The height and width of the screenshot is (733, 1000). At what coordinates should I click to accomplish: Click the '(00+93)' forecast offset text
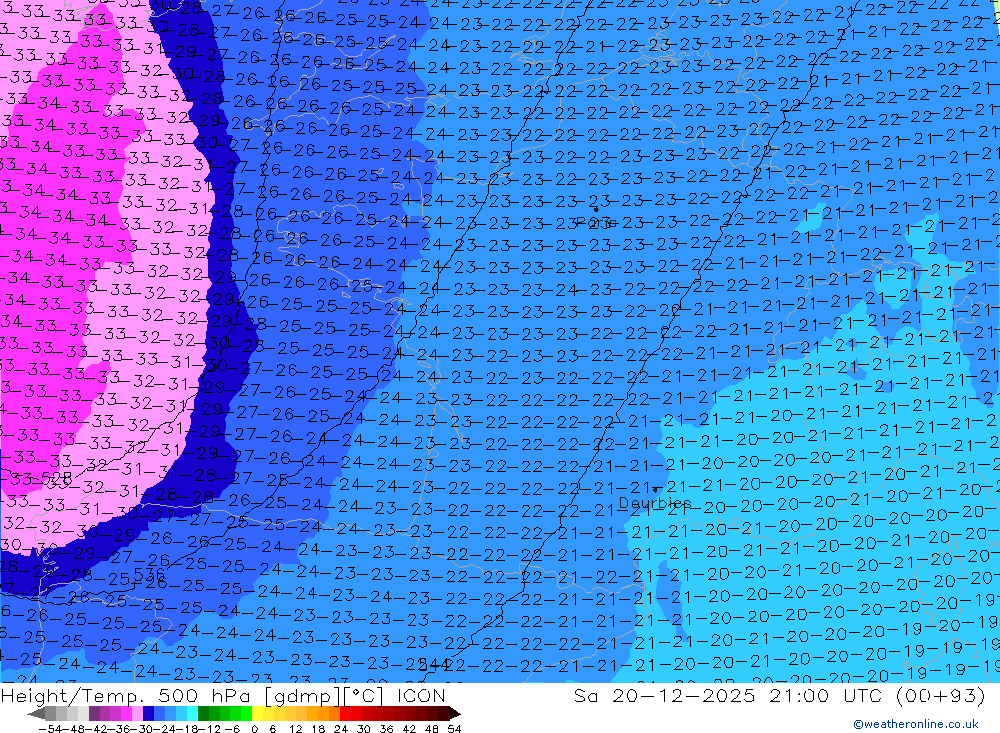(940, 695)
